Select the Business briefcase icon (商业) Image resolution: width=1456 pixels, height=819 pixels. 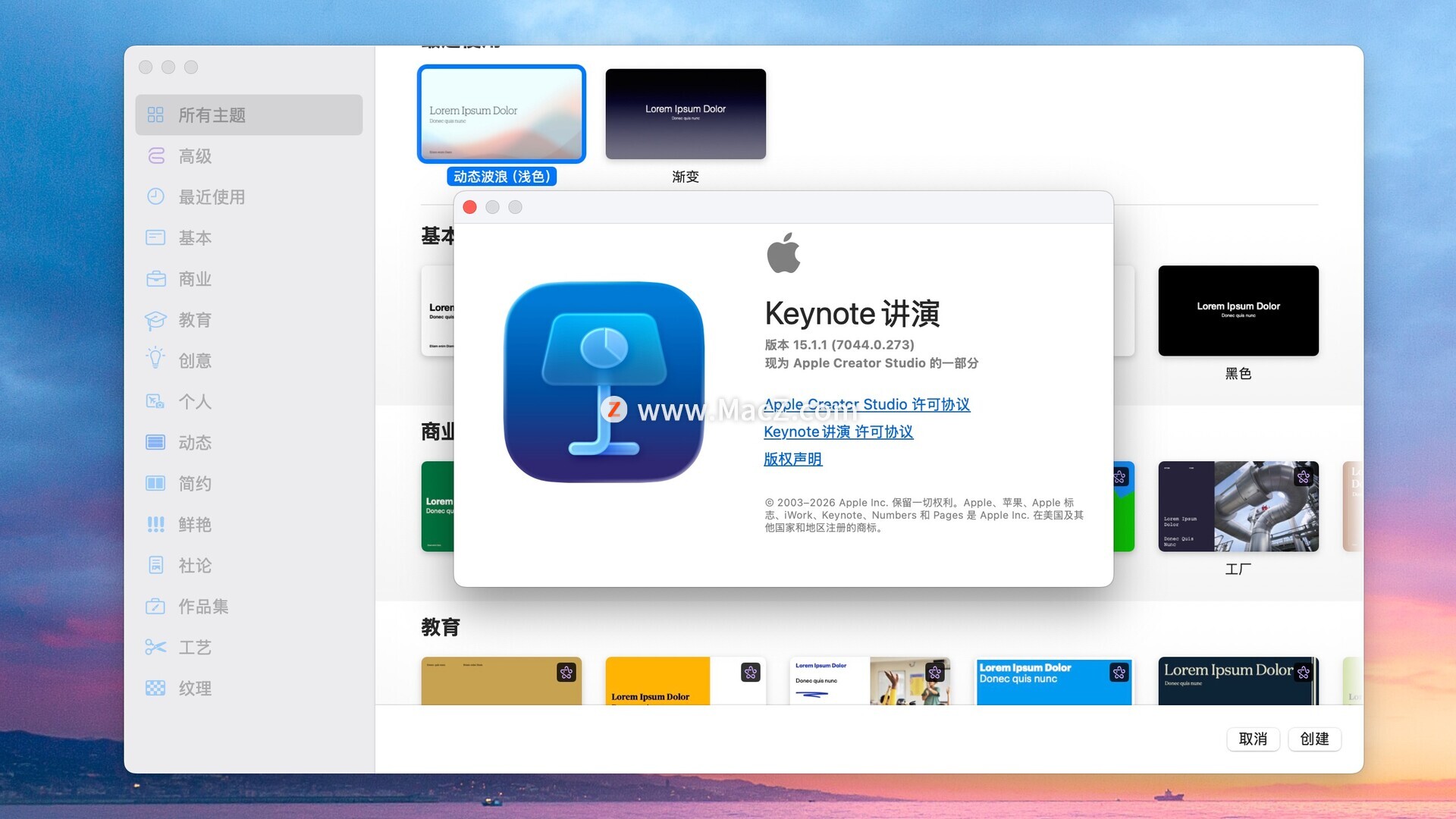click(x=155, y=278)
